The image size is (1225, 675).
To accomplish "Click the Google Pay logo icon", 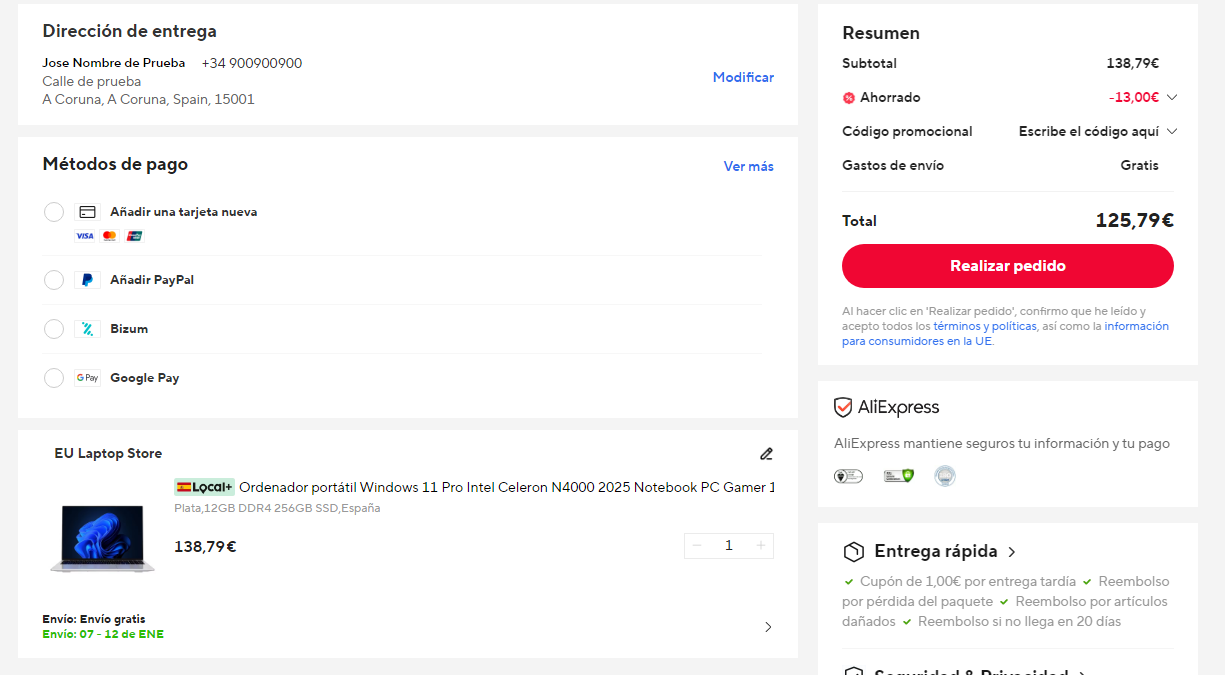I will [87, 378].
